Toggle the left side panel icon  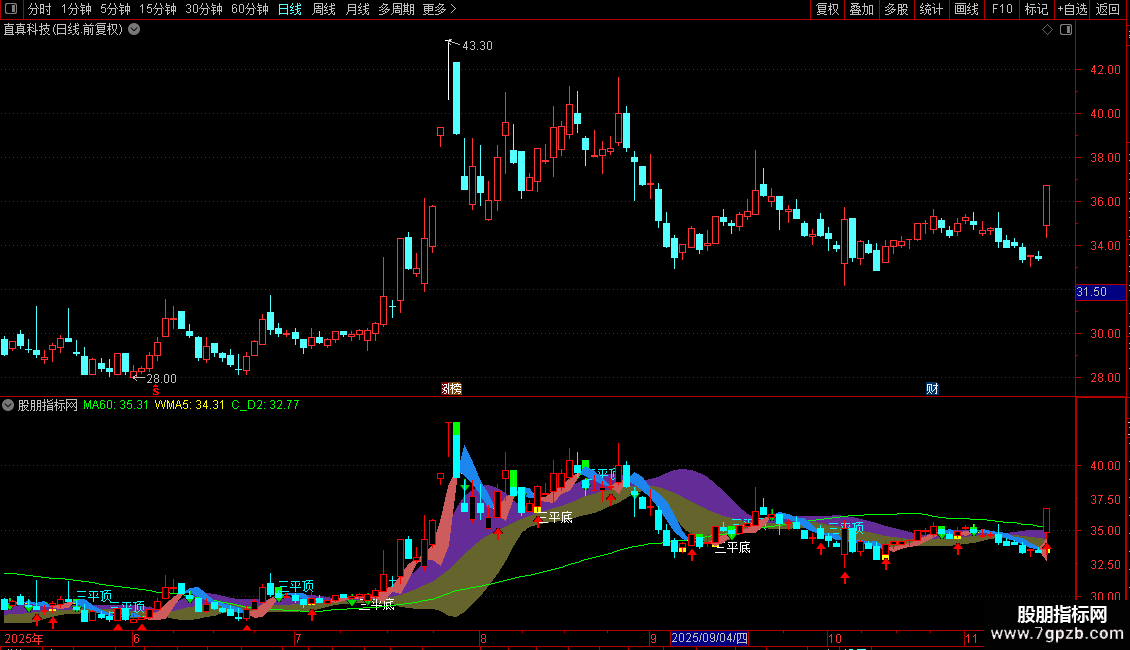click(11, 9)
